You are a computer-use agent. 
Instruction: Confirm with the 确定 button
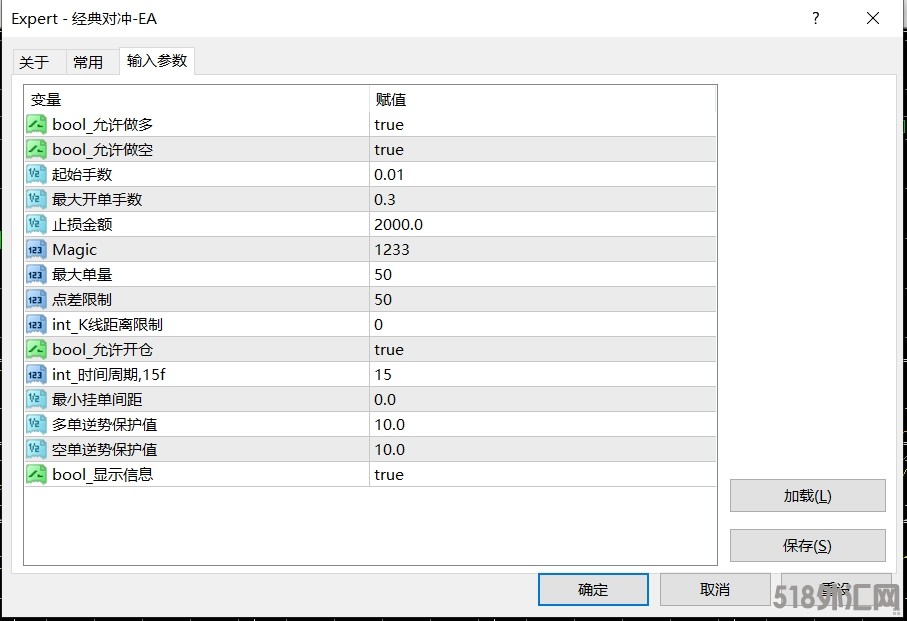coord(593,589)
